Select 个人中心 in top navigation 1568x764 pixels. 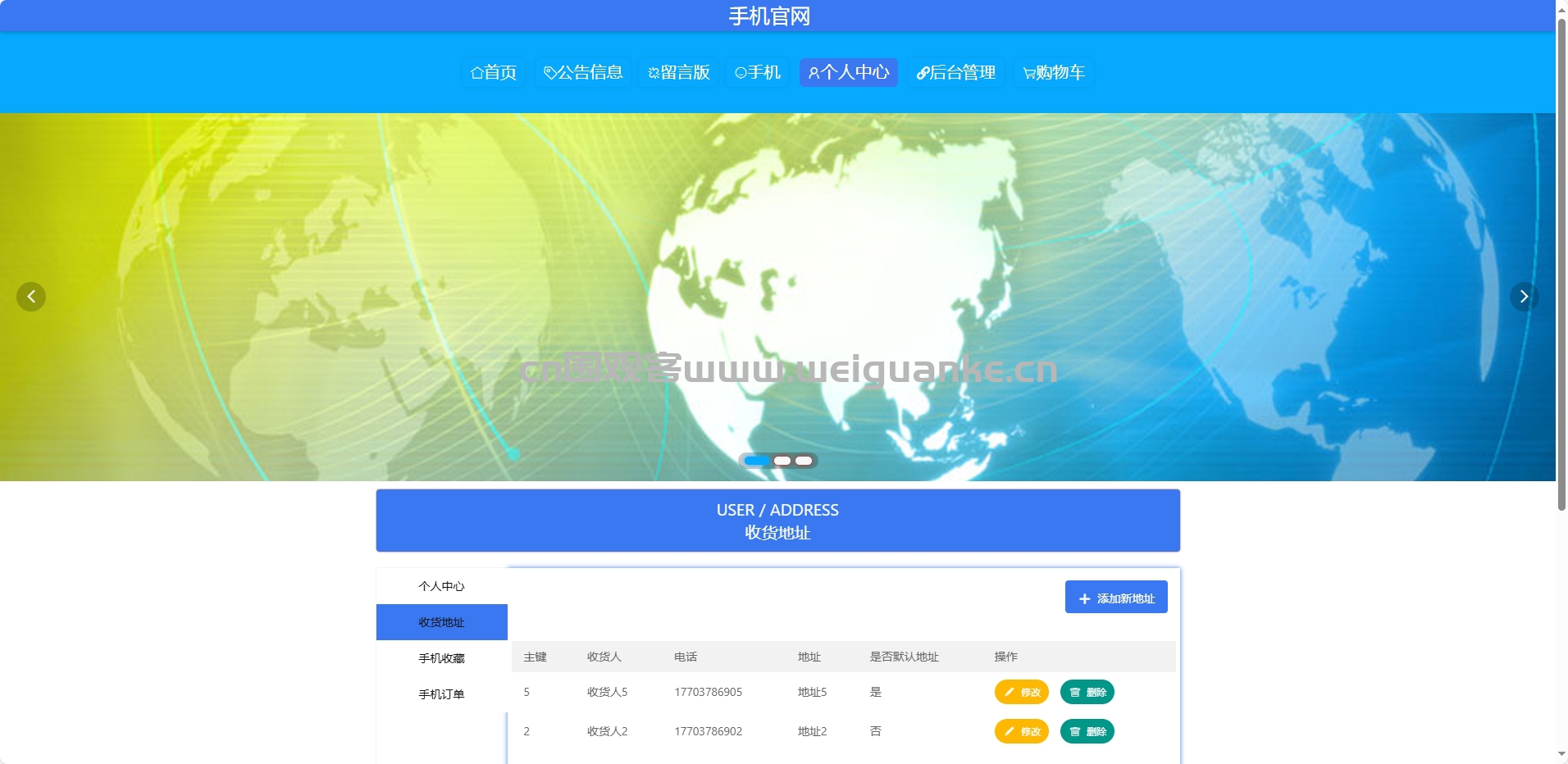(x=849, y=72)
